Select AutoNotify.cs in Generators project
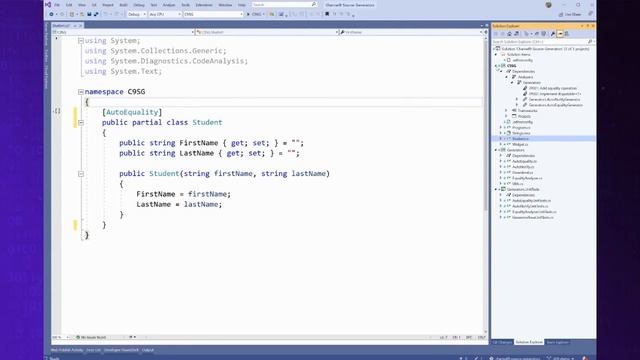The width and height of the screenshot is (640, 360). pos(522,167)
